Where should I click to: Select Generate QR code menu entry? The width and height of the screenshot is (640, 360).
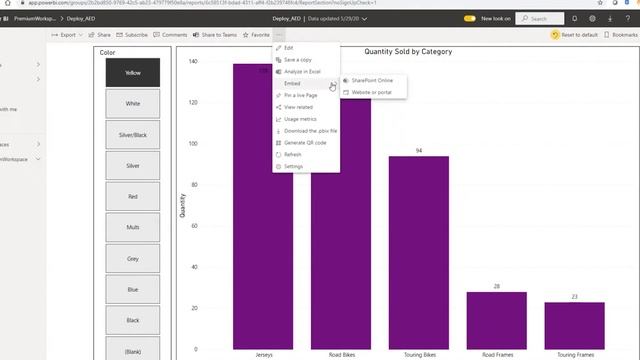pyautogui.click(x=306, y=143)
